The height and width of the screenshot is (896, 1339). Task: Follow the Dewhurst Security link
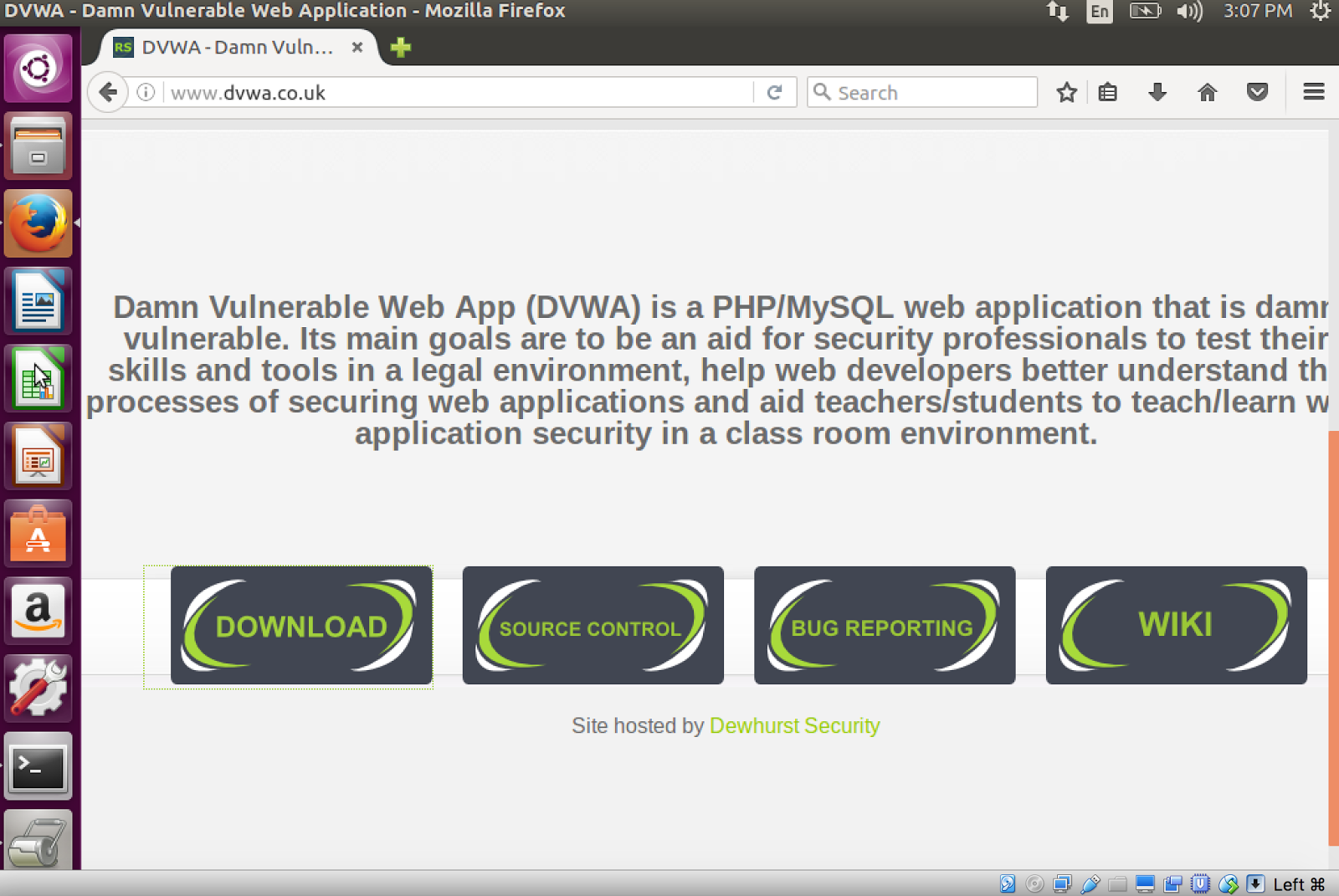click(x=793, y=725)
